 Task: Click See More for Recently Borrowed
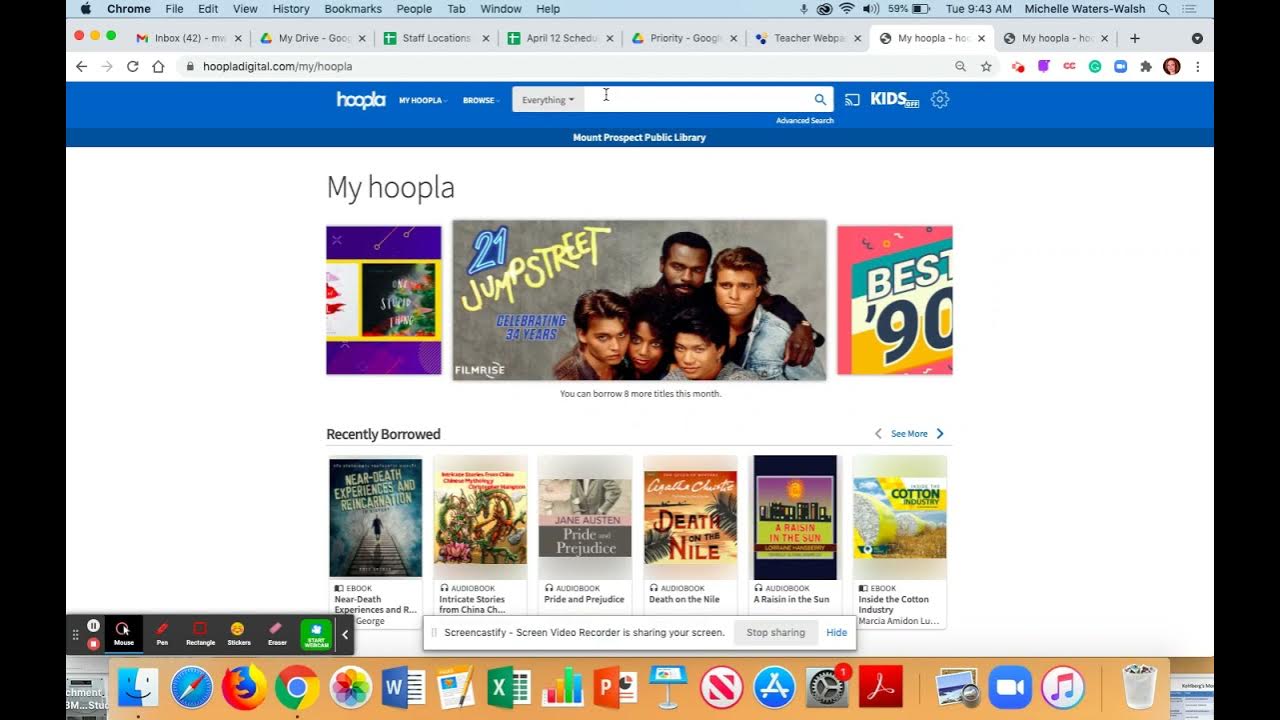click(x=909, y=434)
